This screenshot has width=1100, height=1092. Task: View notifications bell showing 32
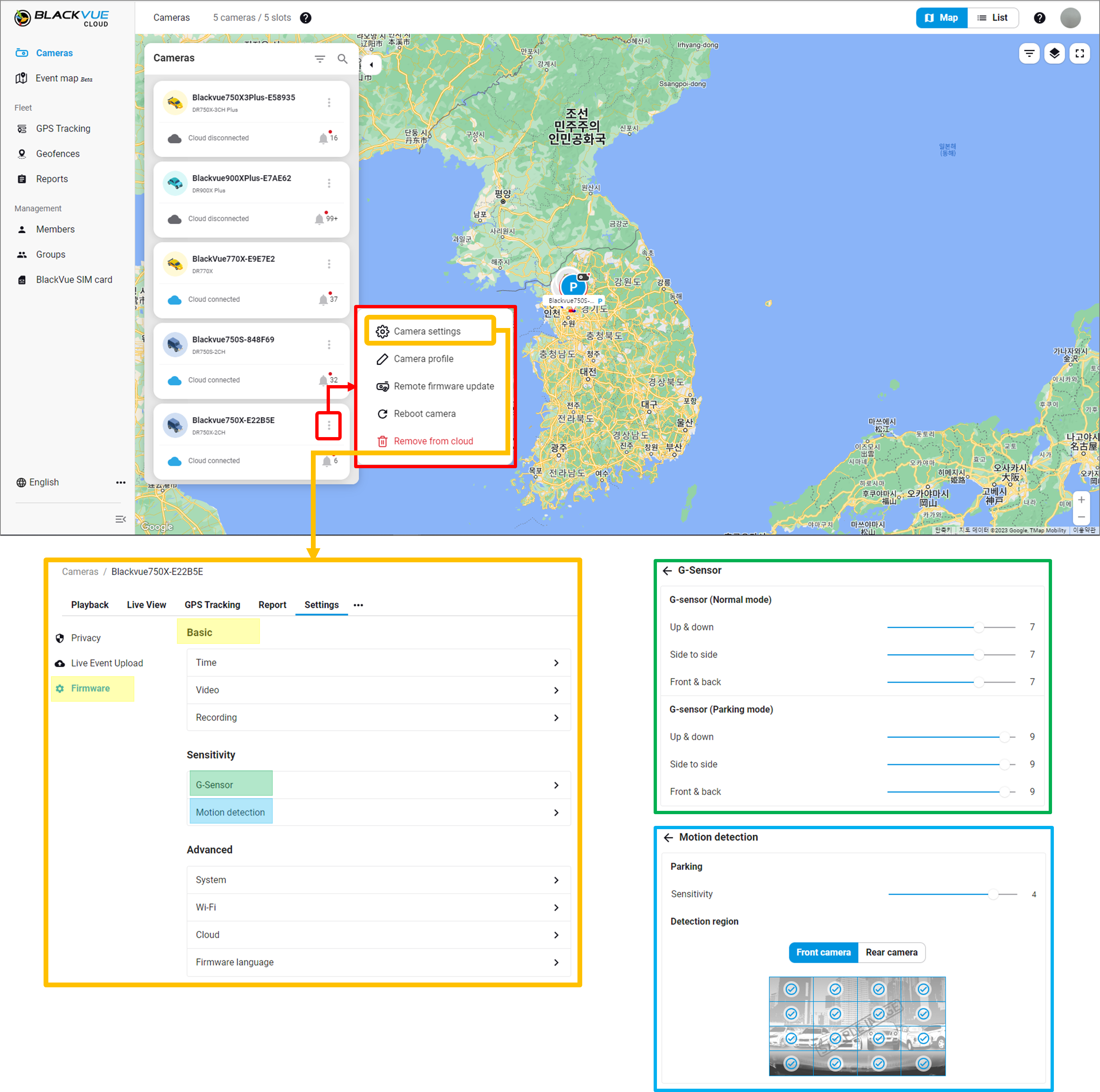coord(327,379)
